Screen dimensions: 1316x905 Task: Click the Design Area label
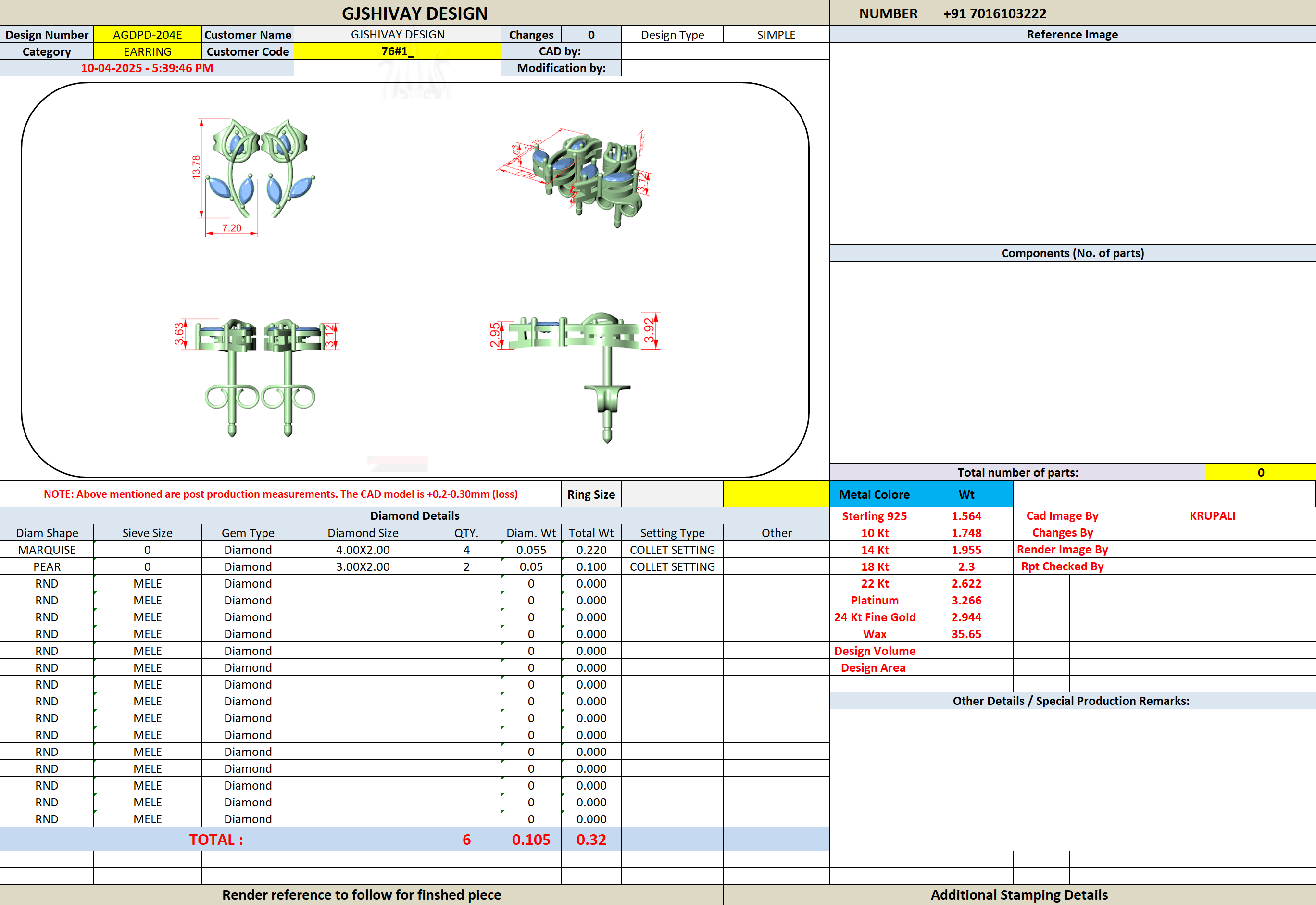point(873,667)
